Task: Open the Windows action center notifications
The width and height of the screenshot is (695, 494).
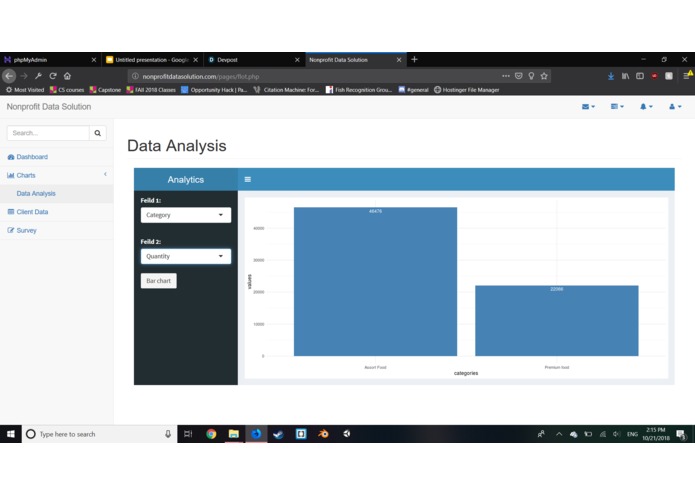Action: pyautogui.click(x=681, y=435)
